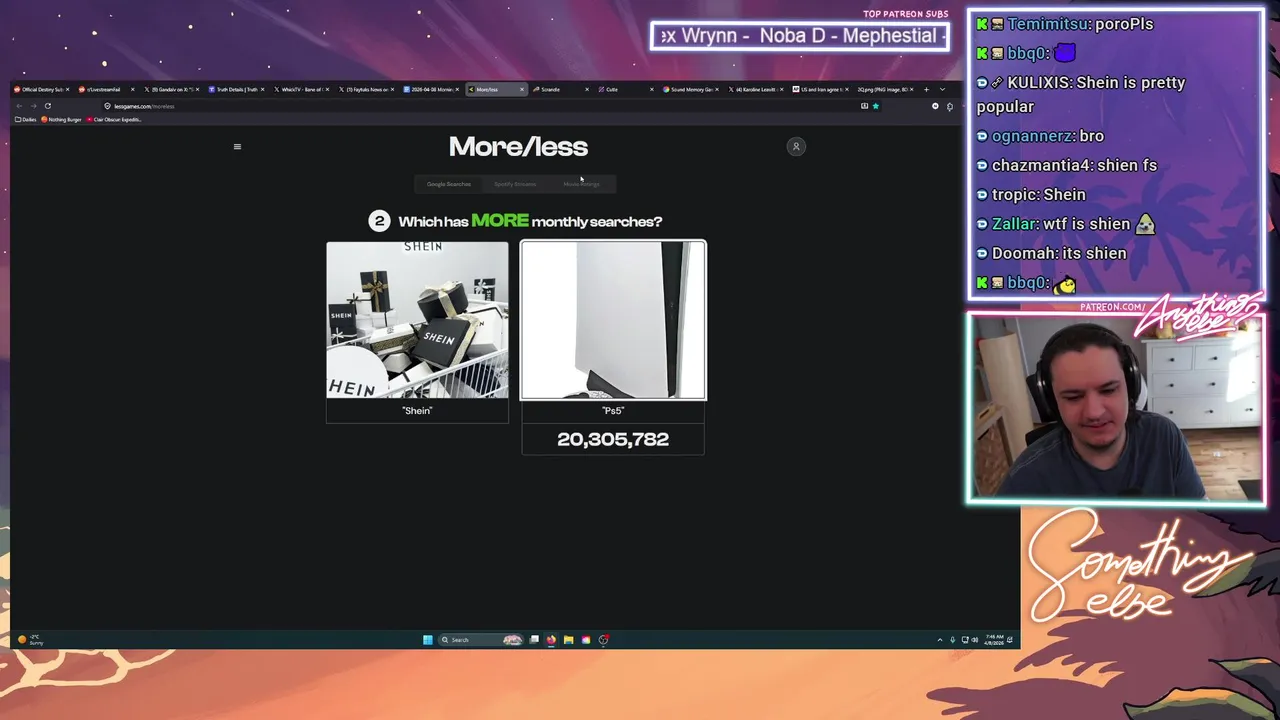Click the "Shein" caption text
This screenshot has width=1280, height=720.
417,411
